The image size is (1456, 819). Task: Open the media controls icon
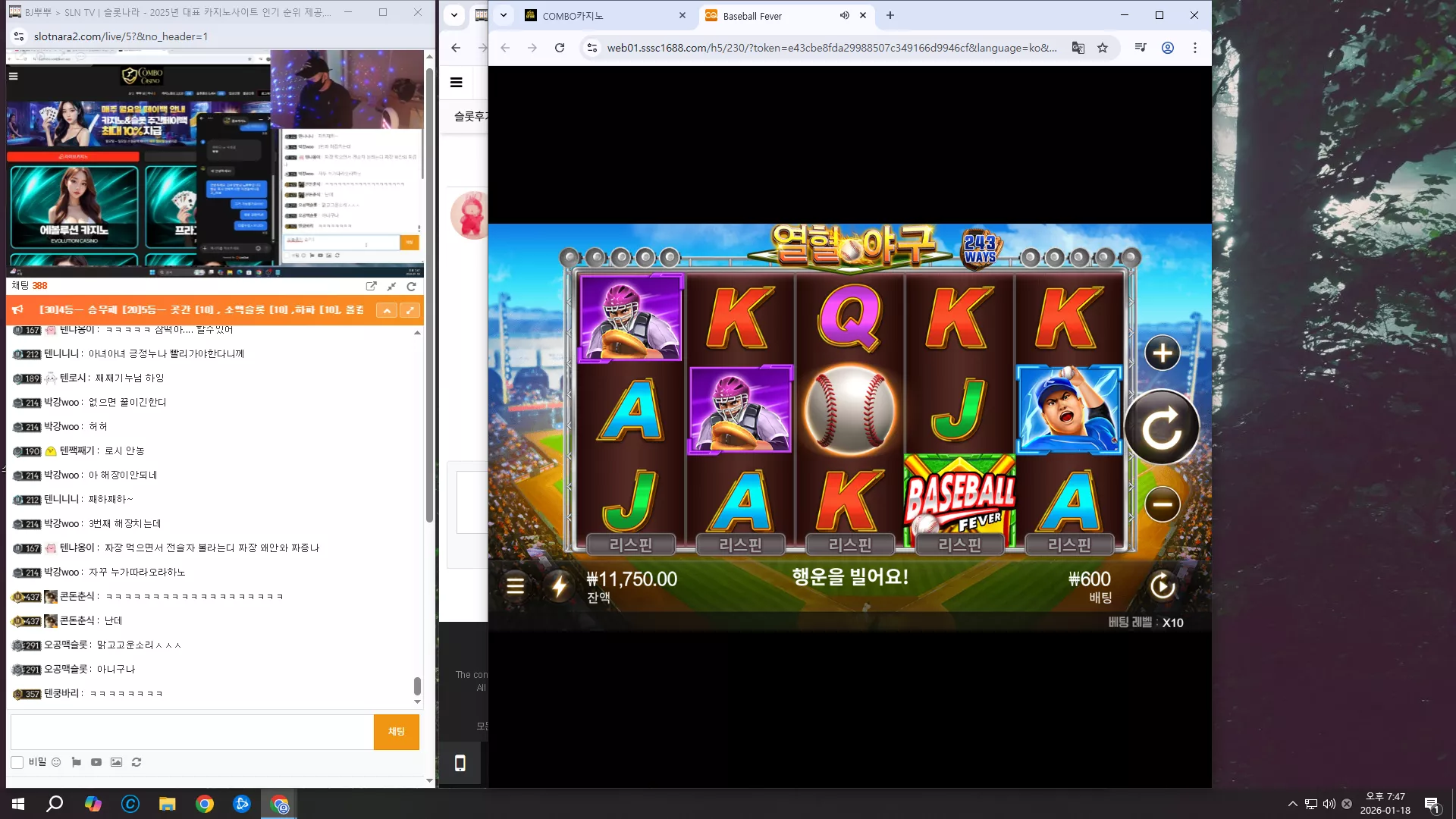1141,48
